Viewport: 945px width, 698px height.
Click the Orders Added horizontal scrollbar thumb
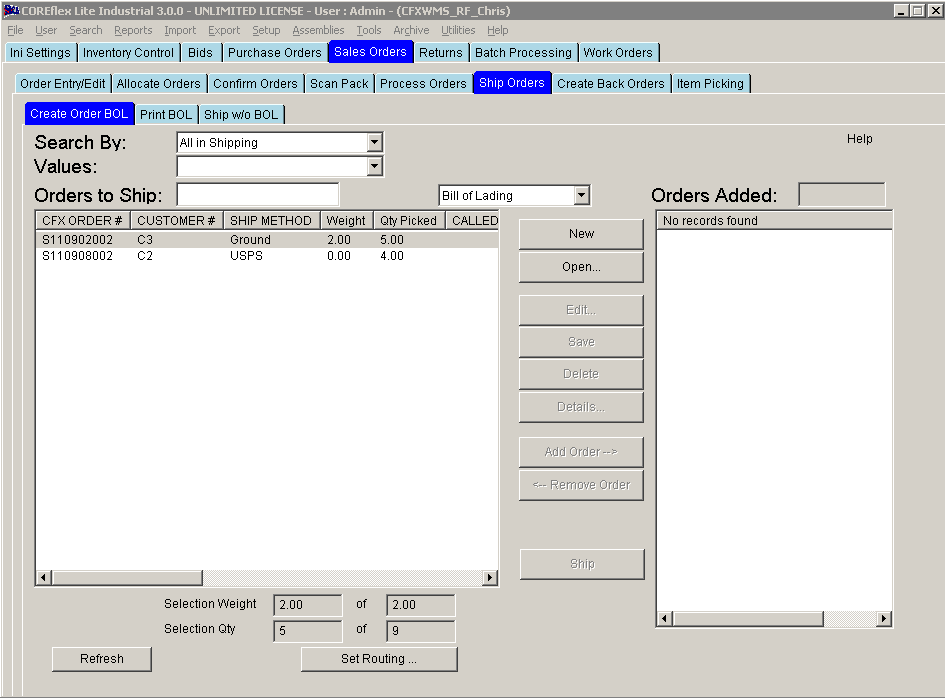[748, 618]
